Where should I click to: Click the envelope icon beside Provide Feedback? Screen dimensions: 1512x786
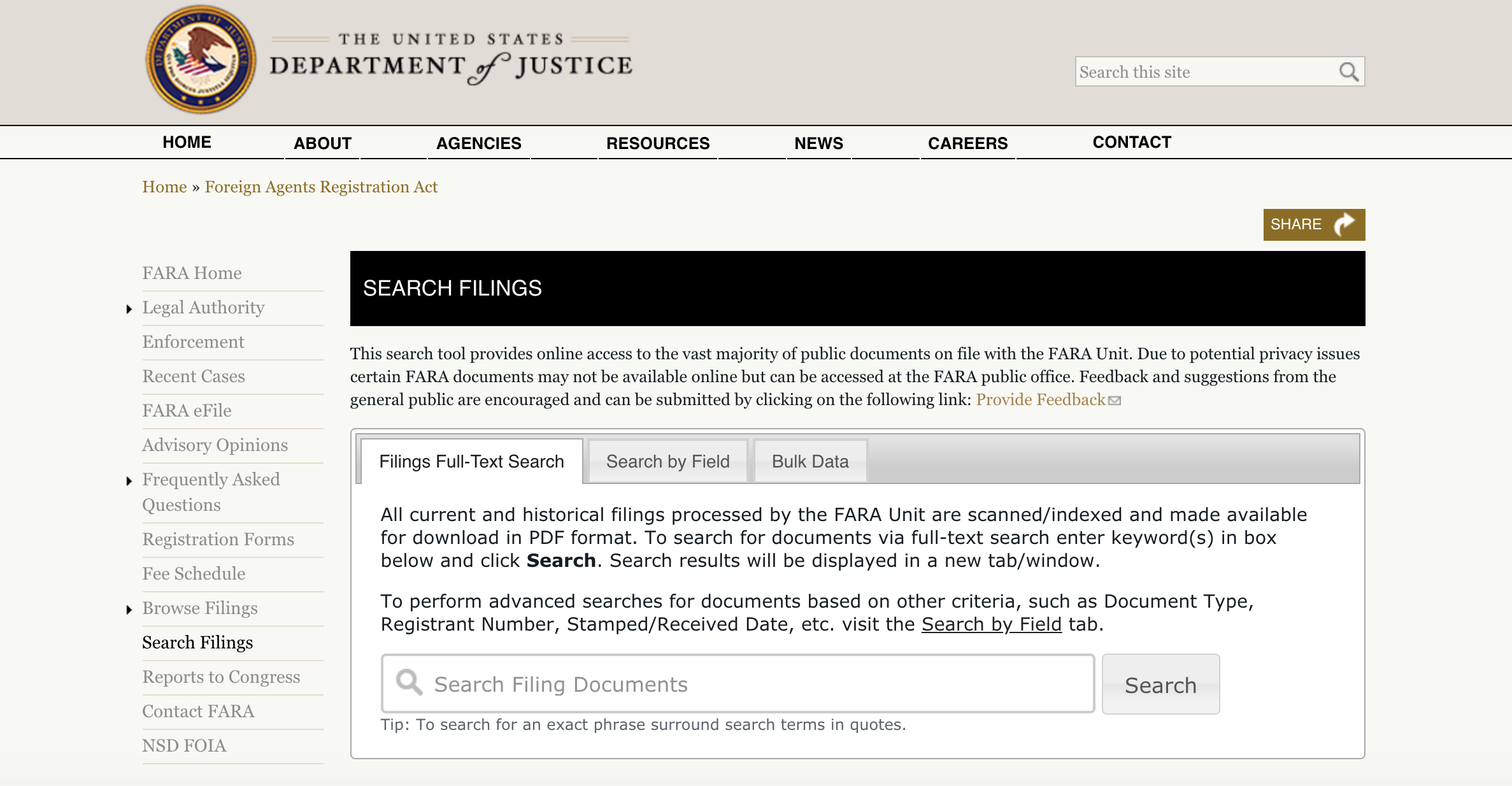pyautogui.click(x=1115, y=401)
